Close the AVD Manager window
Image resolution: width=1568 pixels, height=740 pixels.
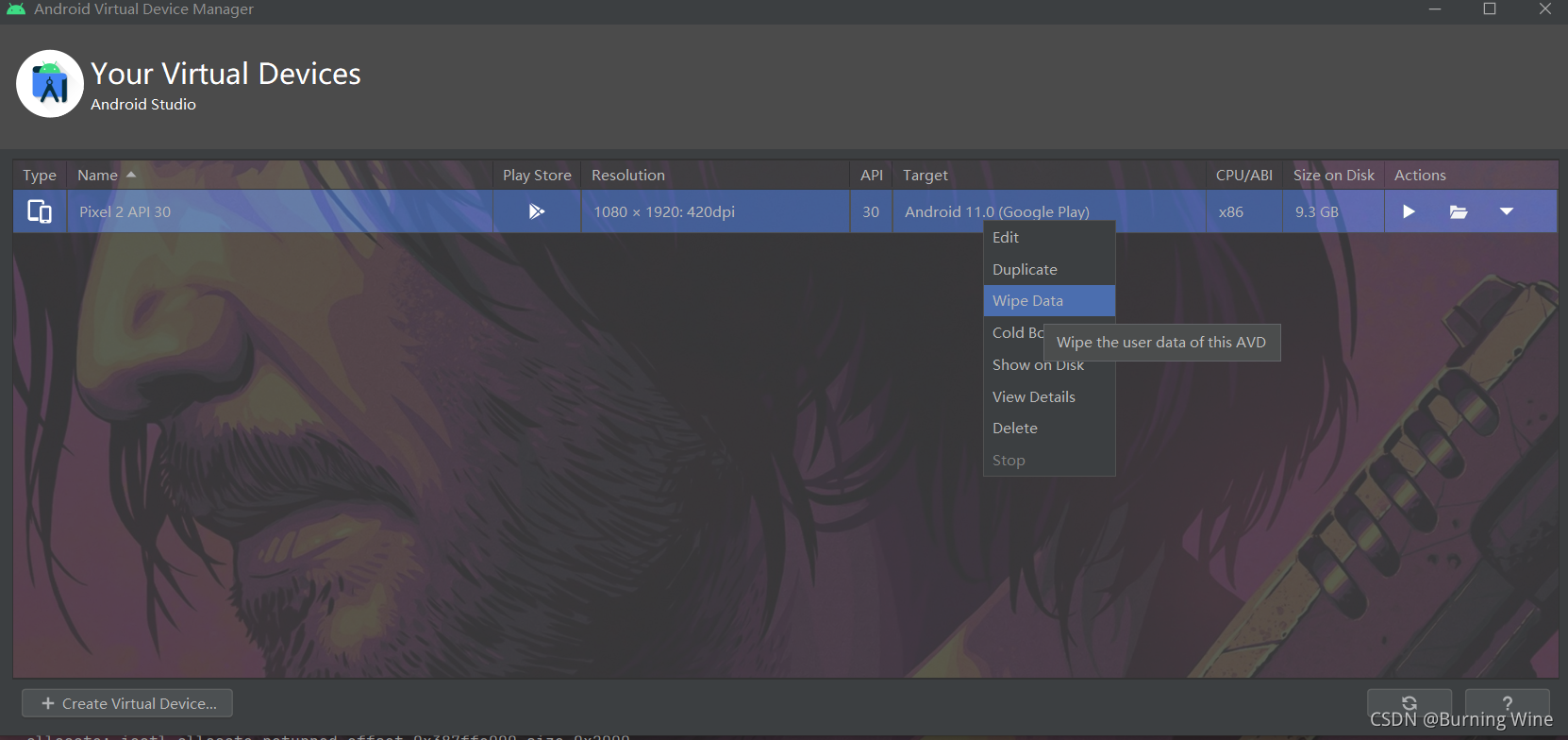click(1544, 8)
